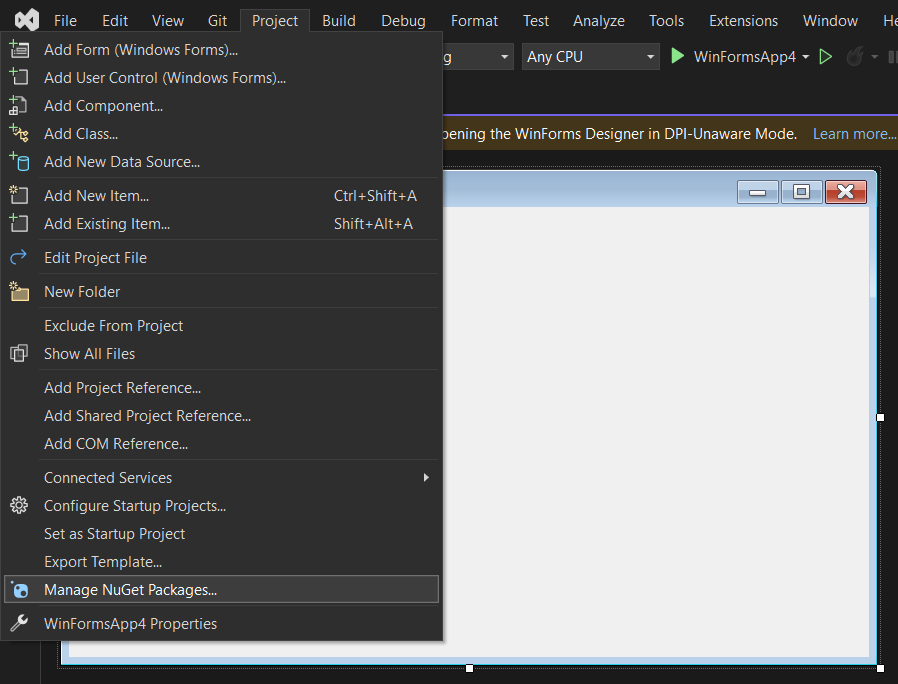Choose Add Form (Windows Forms)...
The width and height of the screenshot is (898, 684).
pos(221,50)
